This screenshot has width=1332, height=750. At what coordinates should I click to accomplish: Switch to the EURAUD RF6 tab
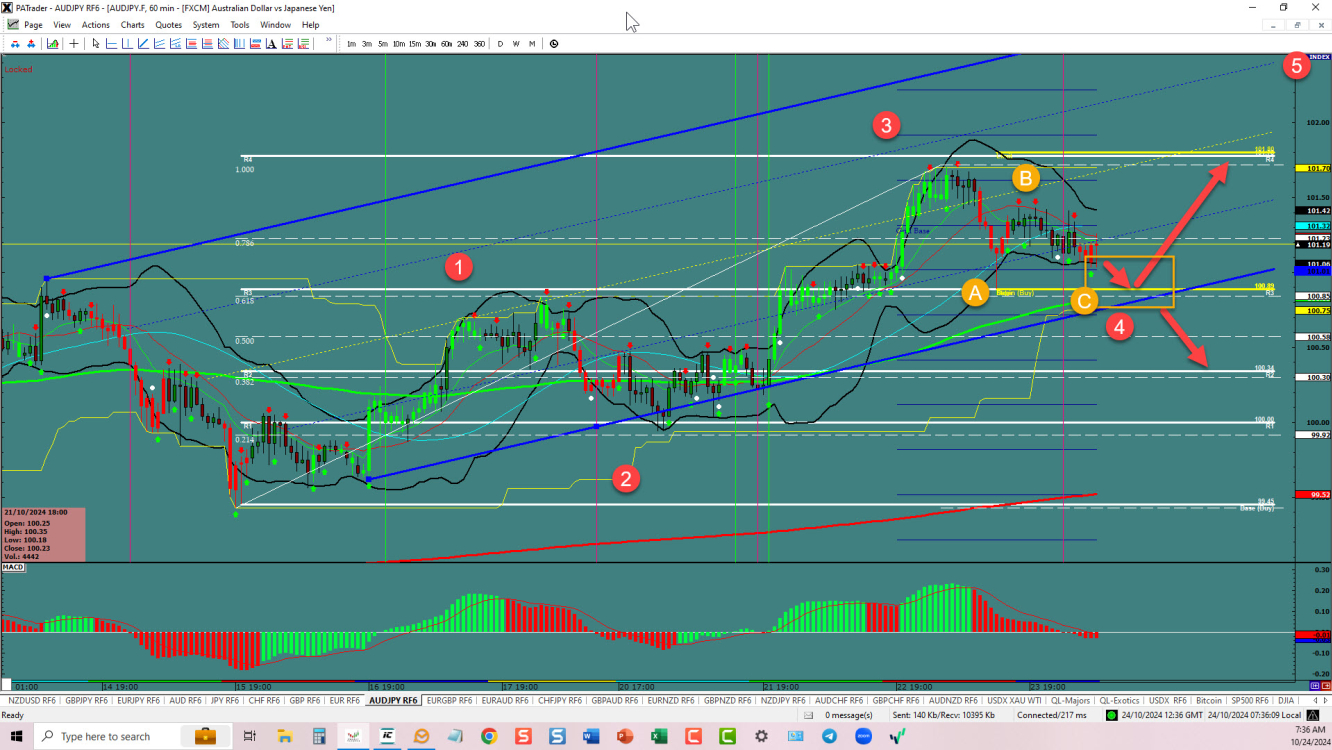point(505,701)
